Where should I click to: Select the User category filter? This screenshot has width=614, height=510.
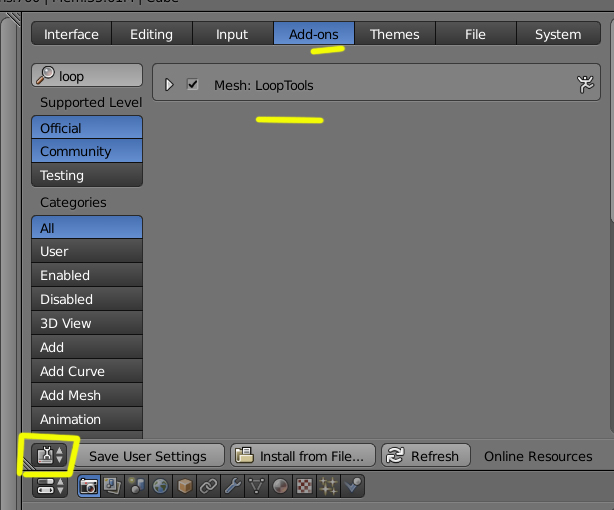click(x=87, y=251)
